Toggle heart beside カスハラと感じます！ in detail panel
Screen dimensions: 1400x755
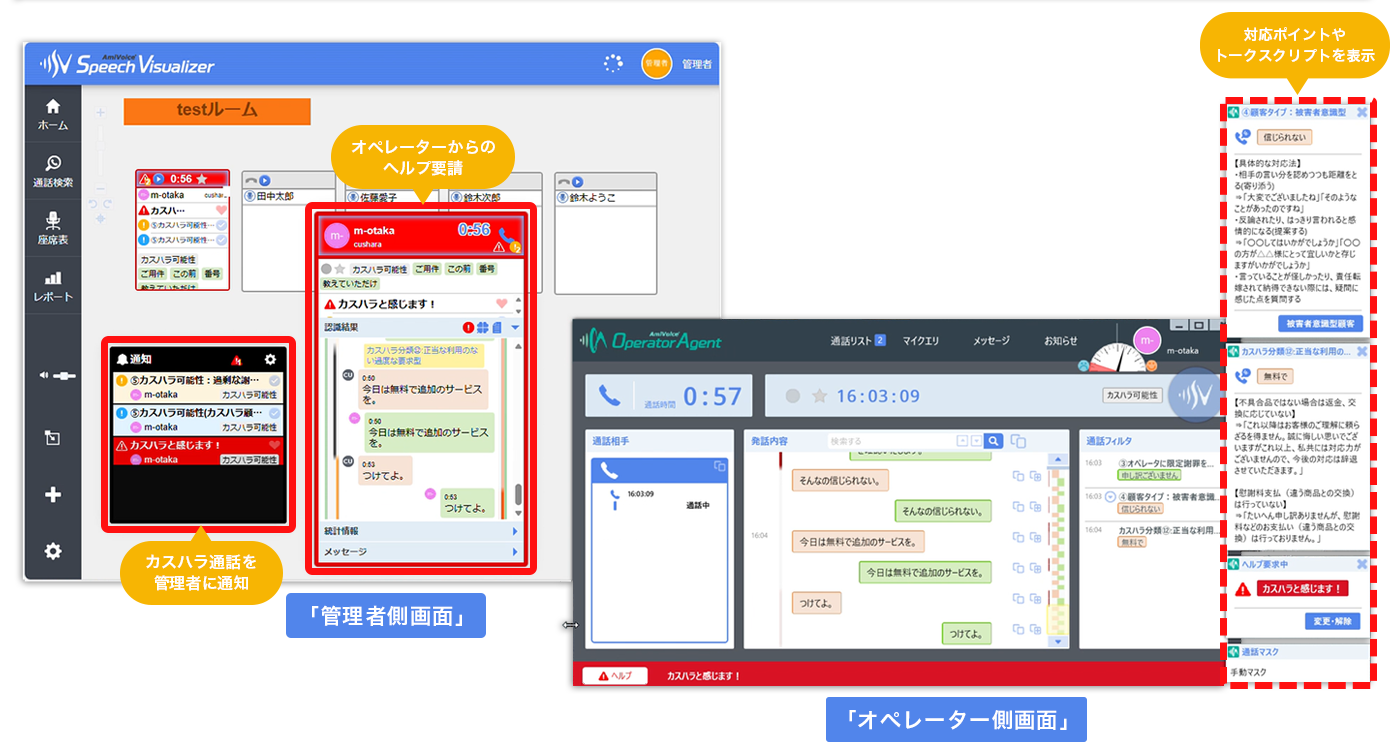[502, 303]
